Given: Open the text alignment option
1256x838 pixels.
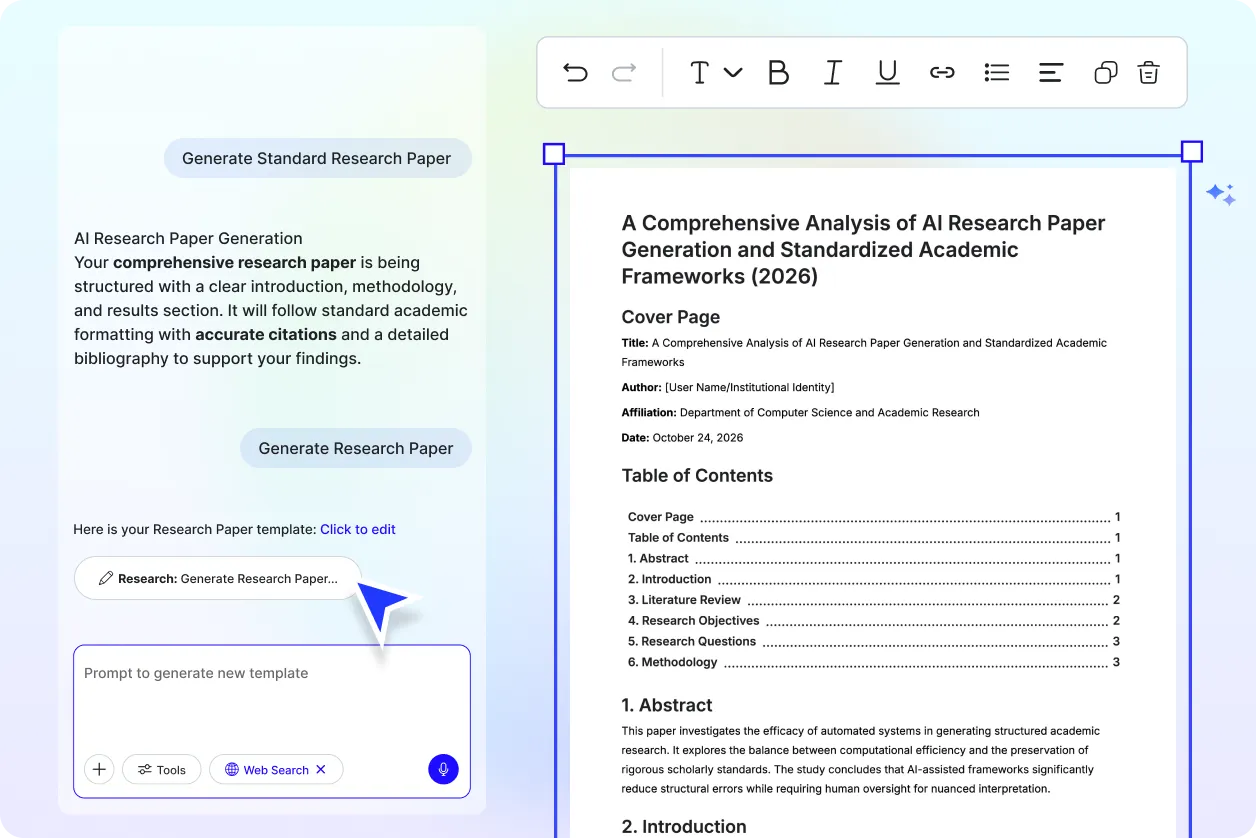Looking at the screenshot, I should pos(1050,72).
